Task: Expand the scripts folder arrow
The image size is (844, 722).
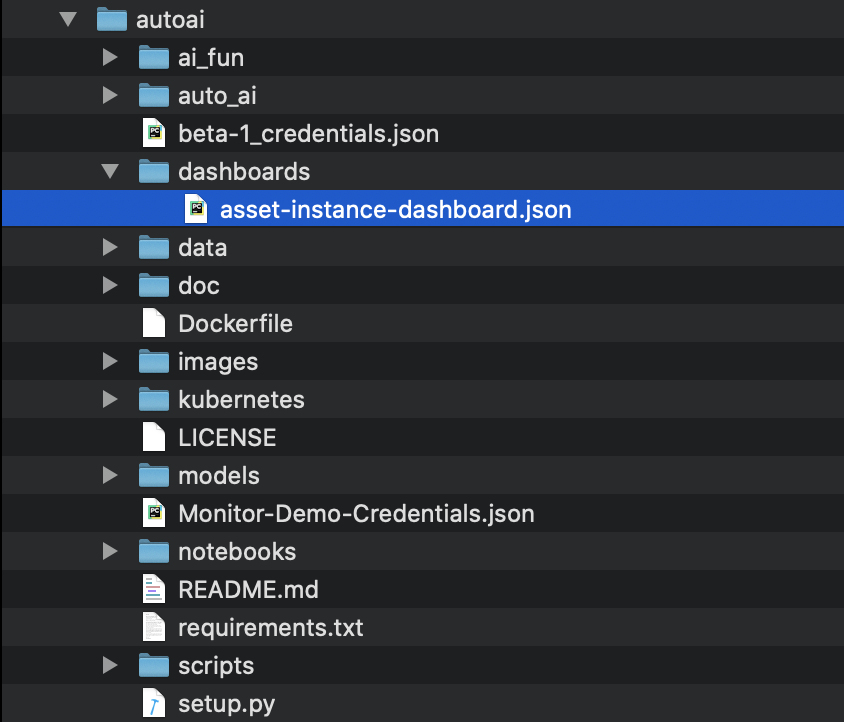Action: 110,665
